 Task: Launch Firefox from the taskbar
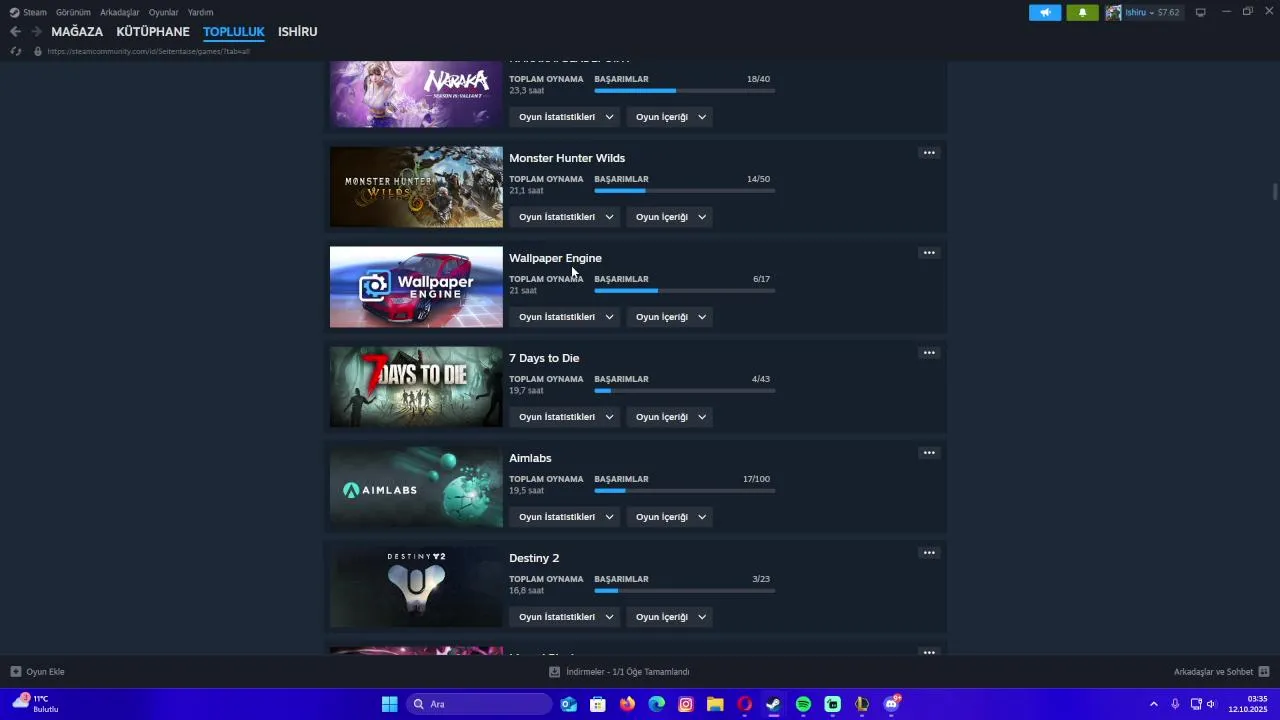coord(627,704)
